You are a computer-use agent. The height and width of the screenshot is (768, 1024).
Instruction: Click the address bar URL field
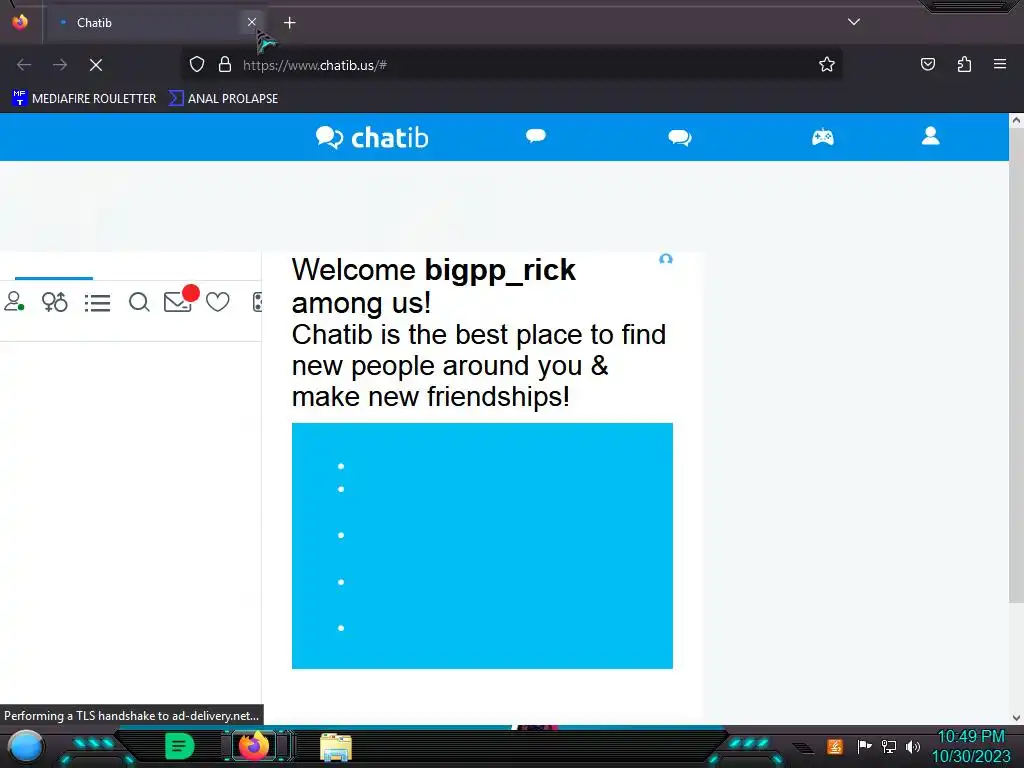509,65
